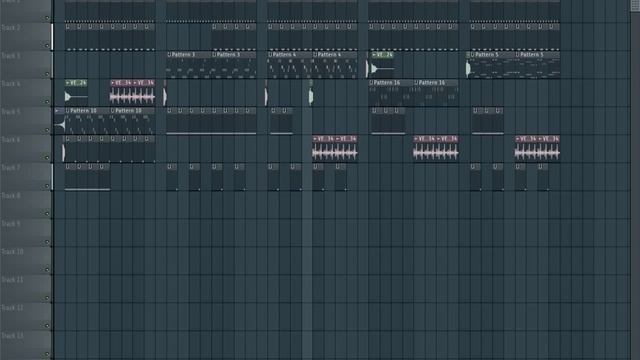Mute Track 6 with its header dot

point(47,158)
